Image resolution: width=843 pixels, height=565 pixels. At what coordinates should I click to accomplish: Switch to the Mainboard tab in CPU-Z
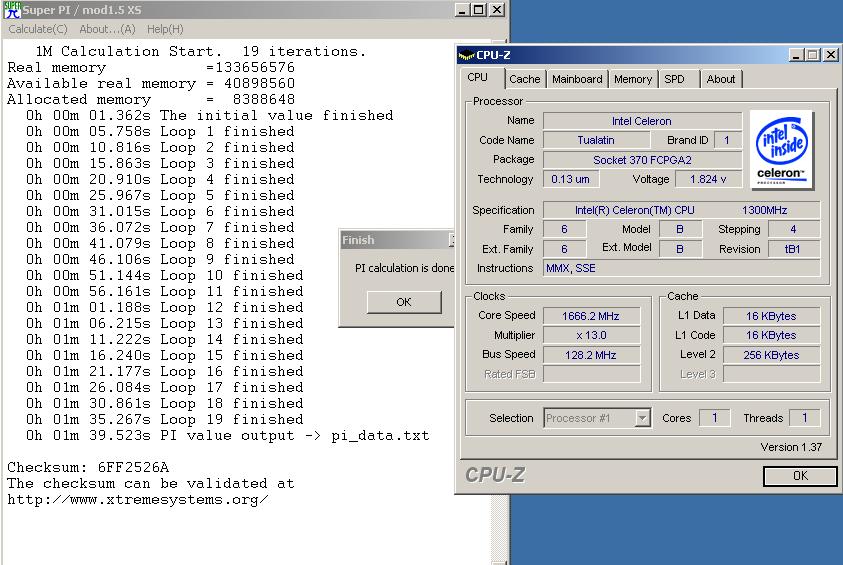[x=577, y=79]
